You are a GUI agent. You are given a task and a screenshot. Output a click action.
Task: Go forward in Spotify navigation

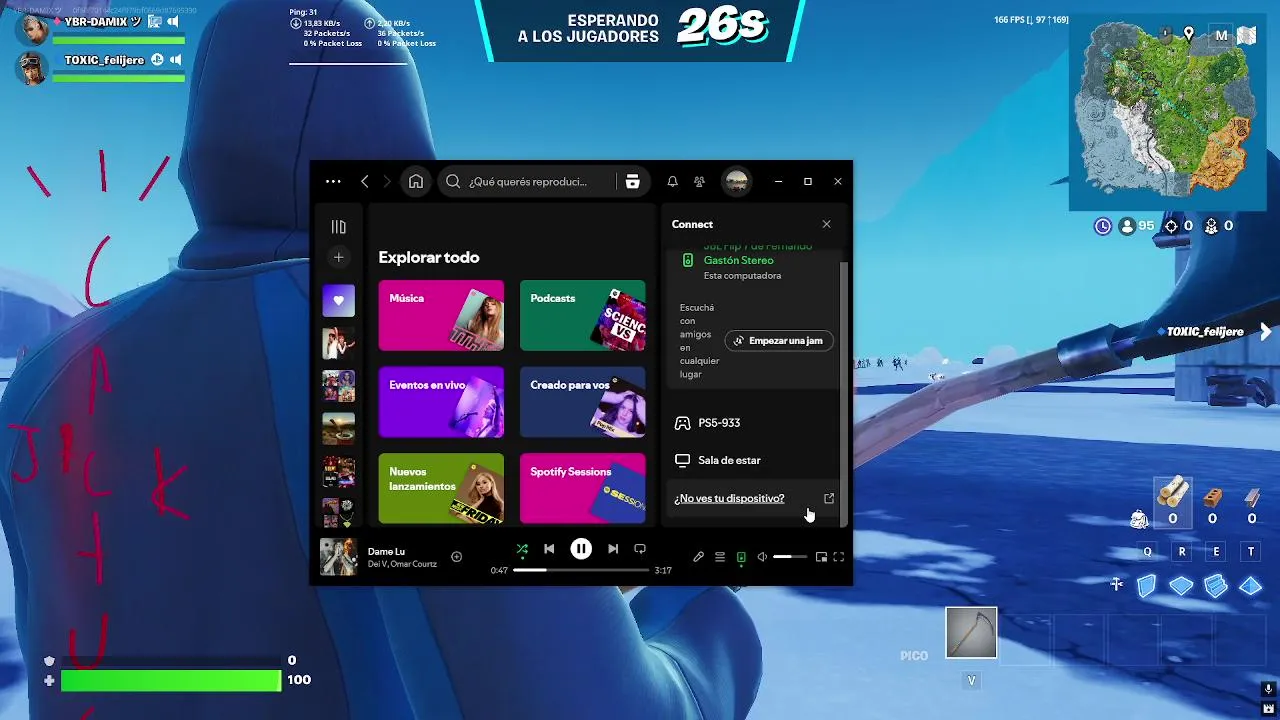pyautogui.click(x=387, y=181)
